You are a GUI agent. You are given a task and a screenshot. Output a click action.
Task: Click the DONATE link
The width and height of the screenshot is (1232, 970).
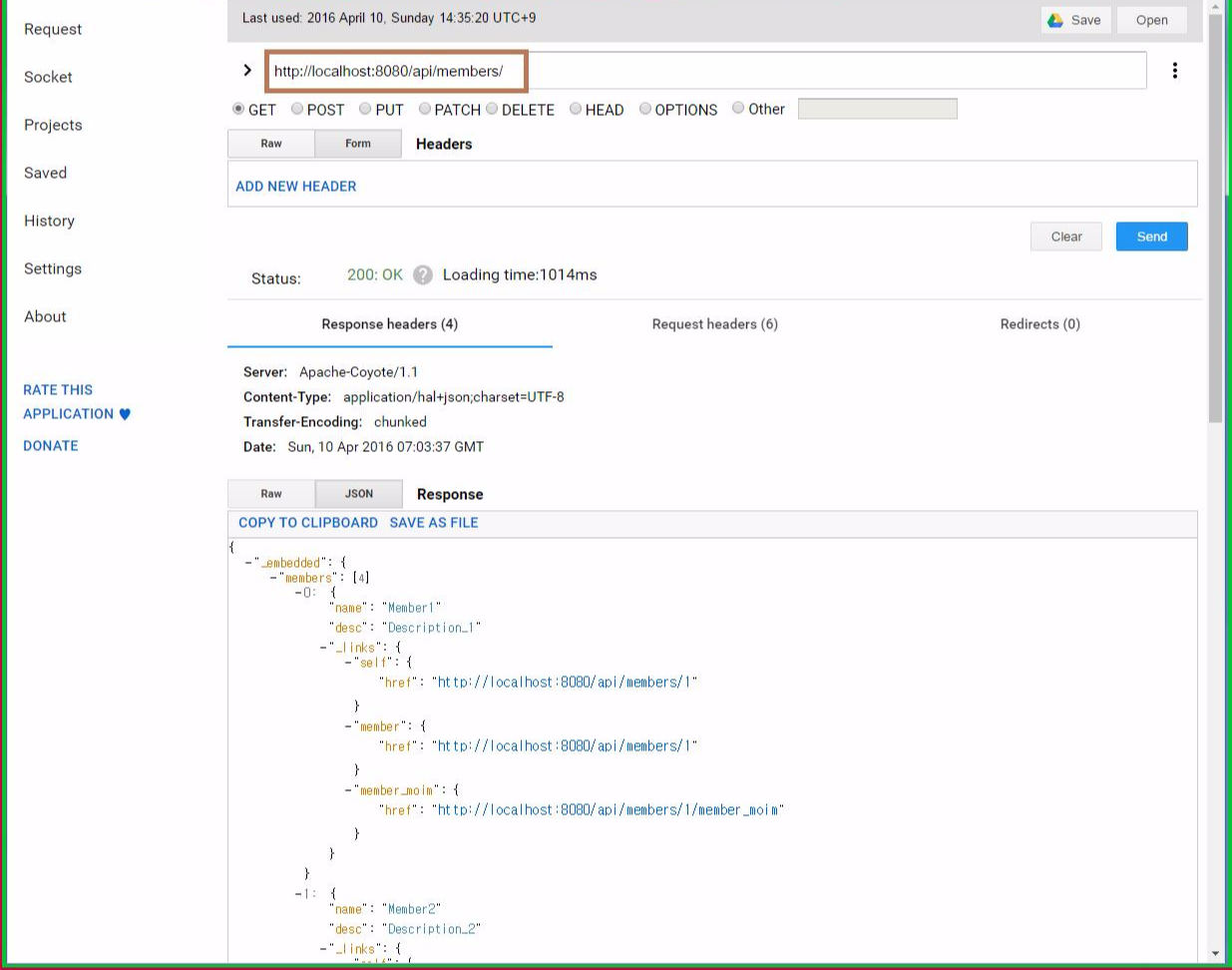coord(51,446)
